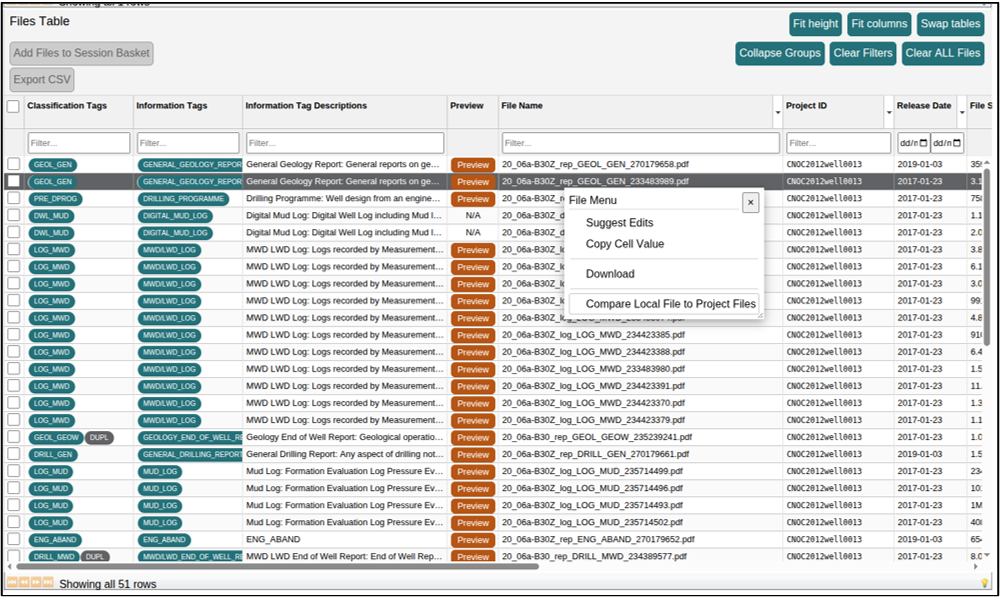Close the File Menu popup
The width and height of the screenshot is (1000, 597).
click(751, 202)
